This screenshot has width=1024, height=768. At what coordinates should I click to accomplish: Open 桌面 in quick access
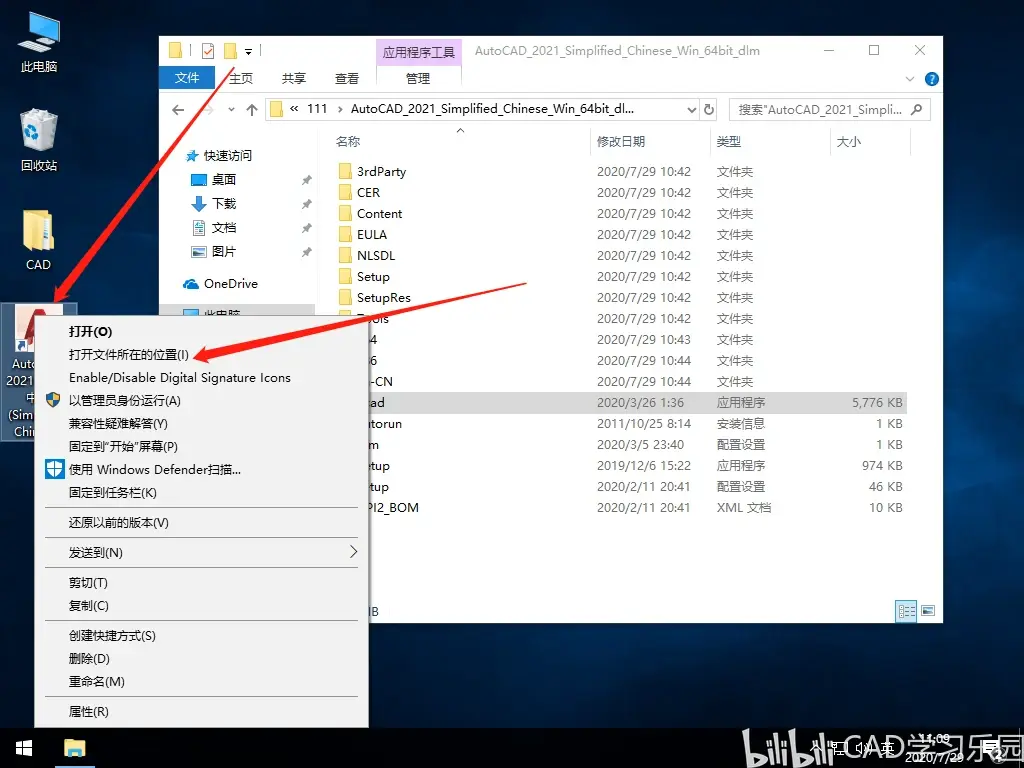pyautogui.click(x=223, y=180)
